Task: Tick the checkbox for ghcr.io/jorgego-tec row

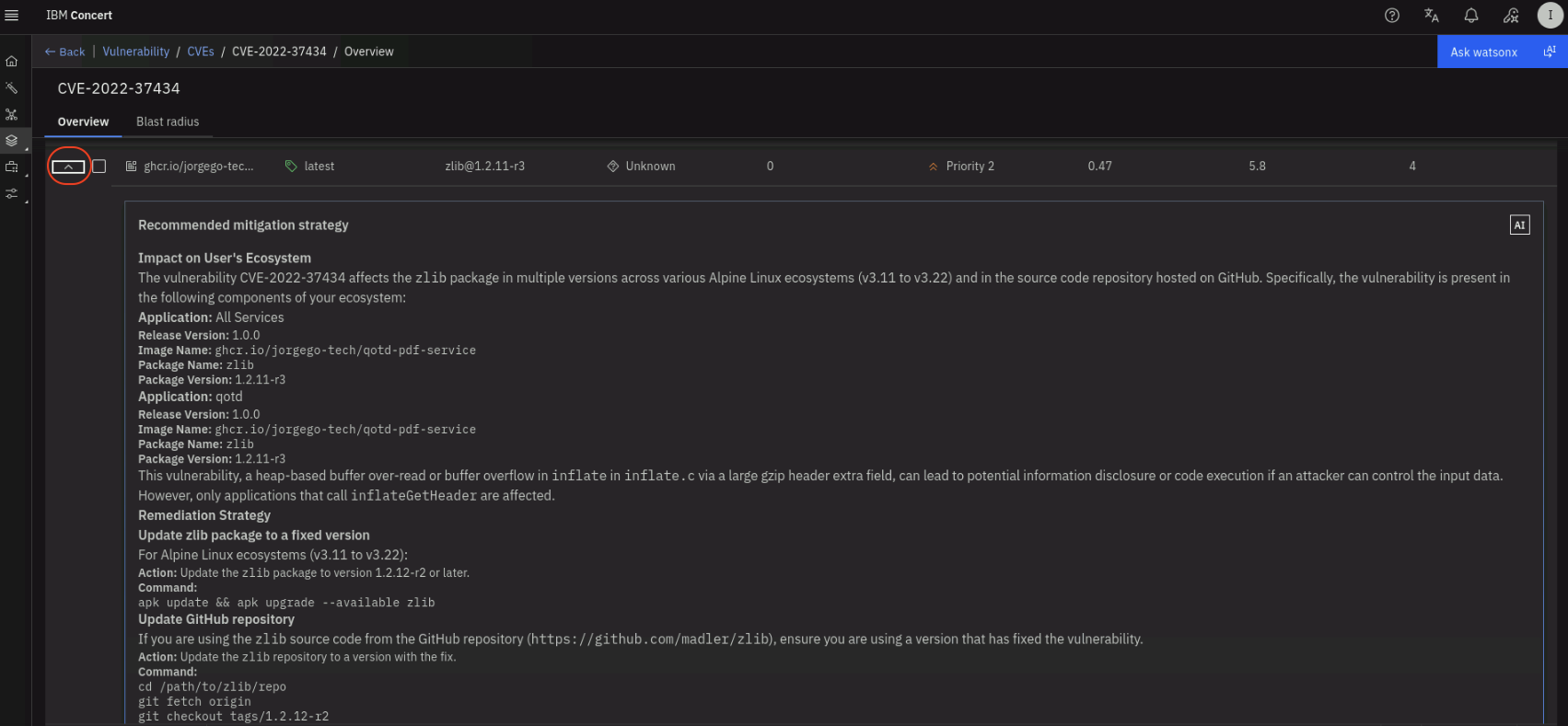Action: click(x=99, y=167)
